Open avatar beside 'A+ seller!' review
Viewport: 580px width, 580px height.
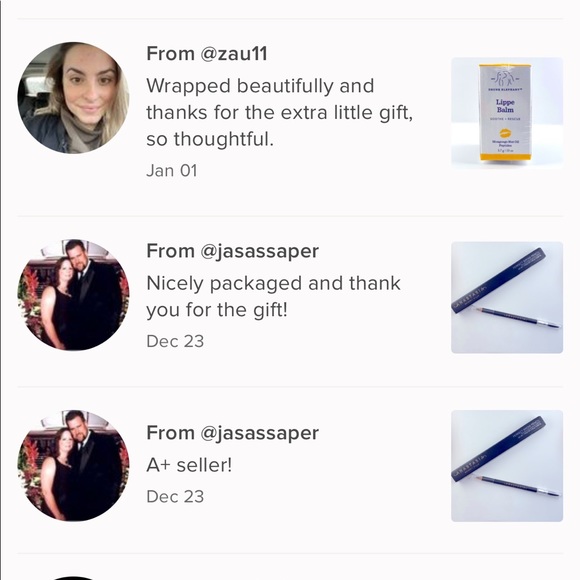(73, 465)
